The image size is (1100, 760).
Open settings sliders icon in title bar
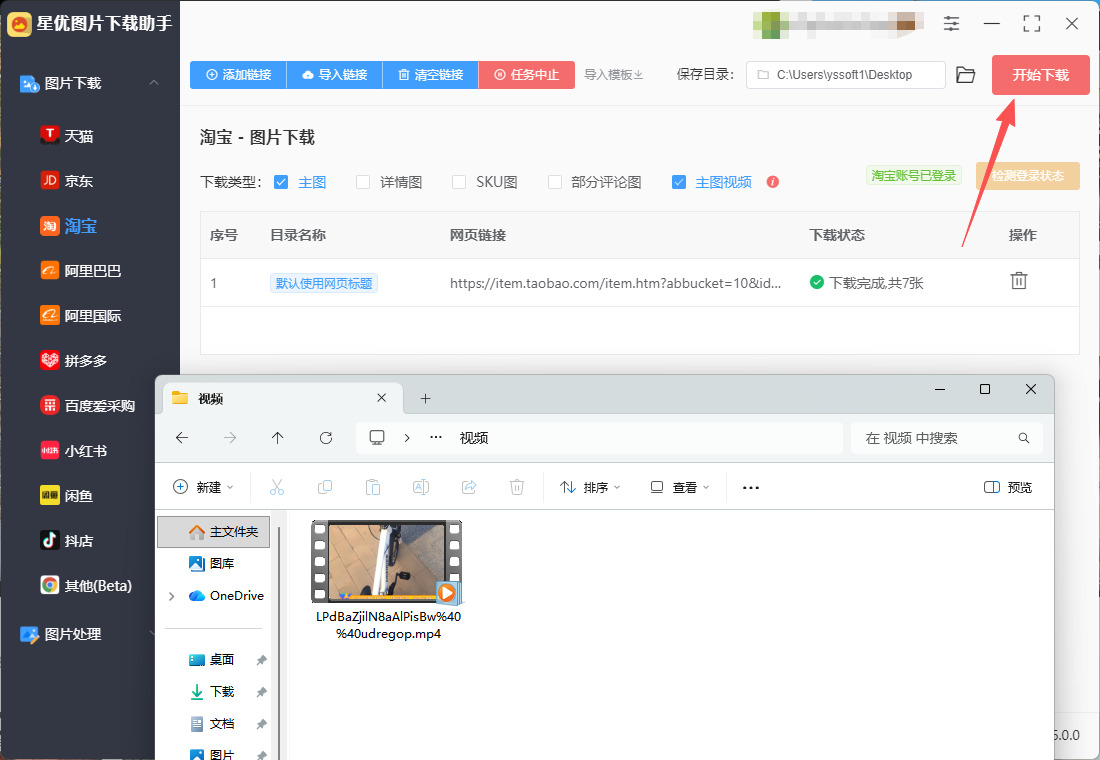pyautogui.click(x=951, y=23)
